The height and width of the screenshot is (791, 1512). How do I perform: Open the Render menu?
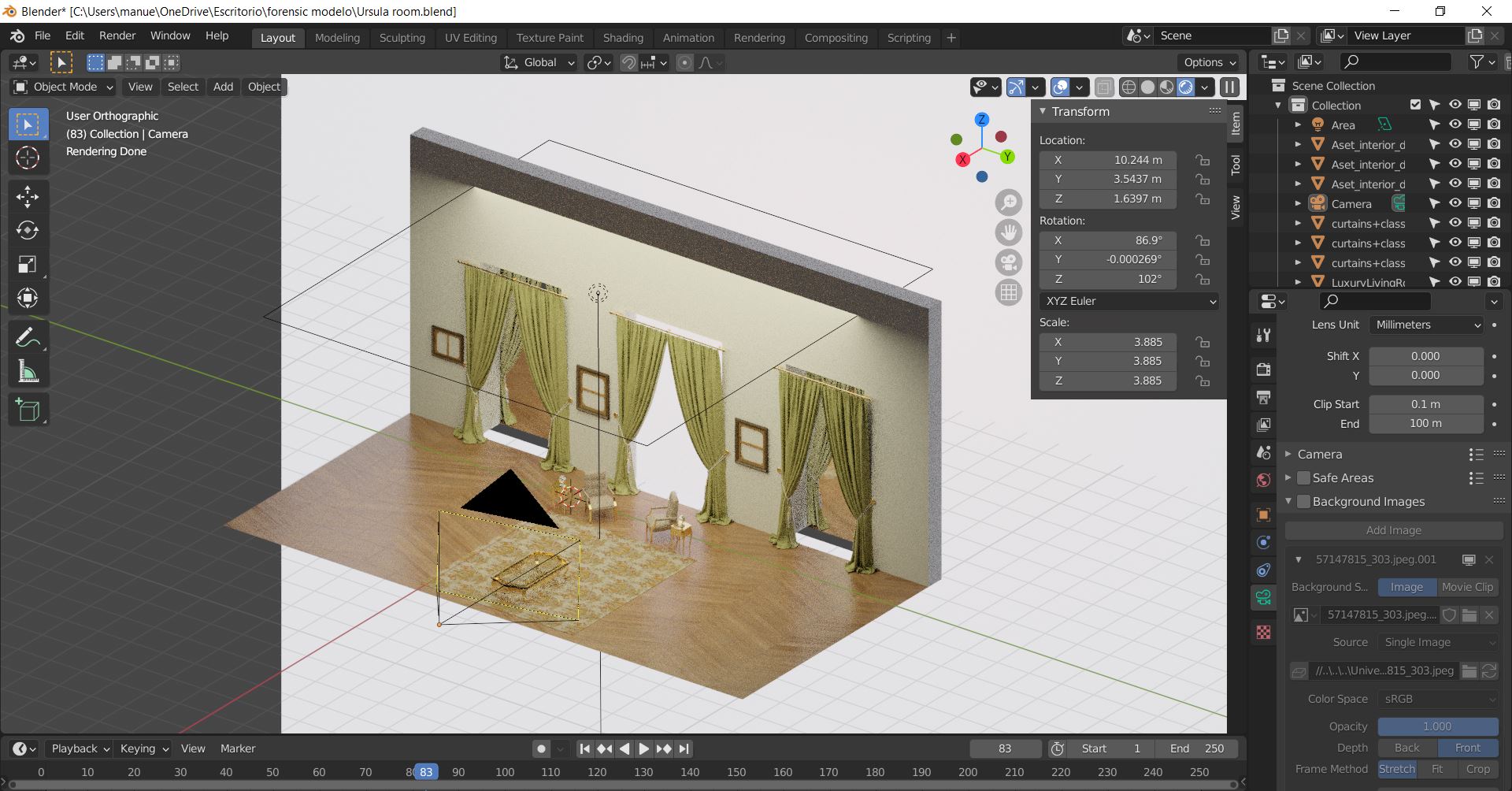117,35
